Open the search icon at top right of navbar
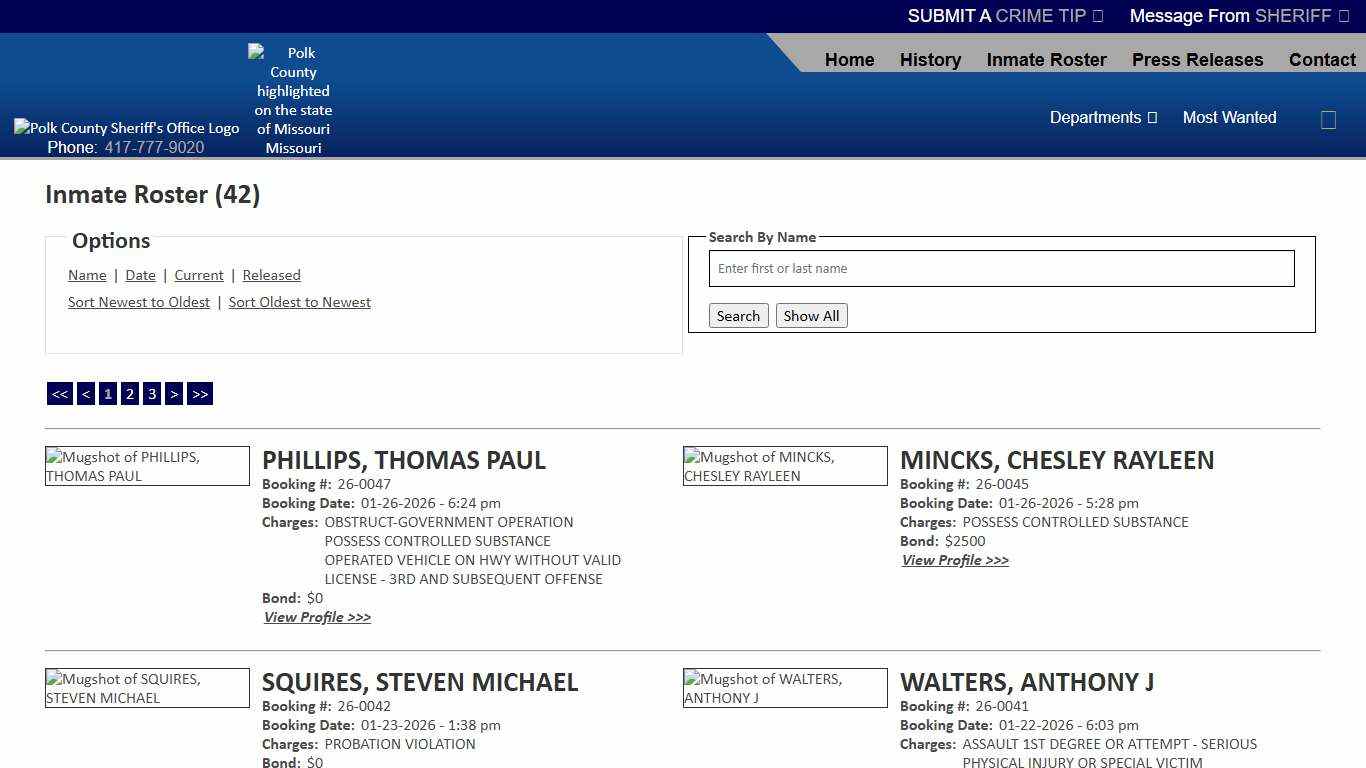 coord(1328,119)
